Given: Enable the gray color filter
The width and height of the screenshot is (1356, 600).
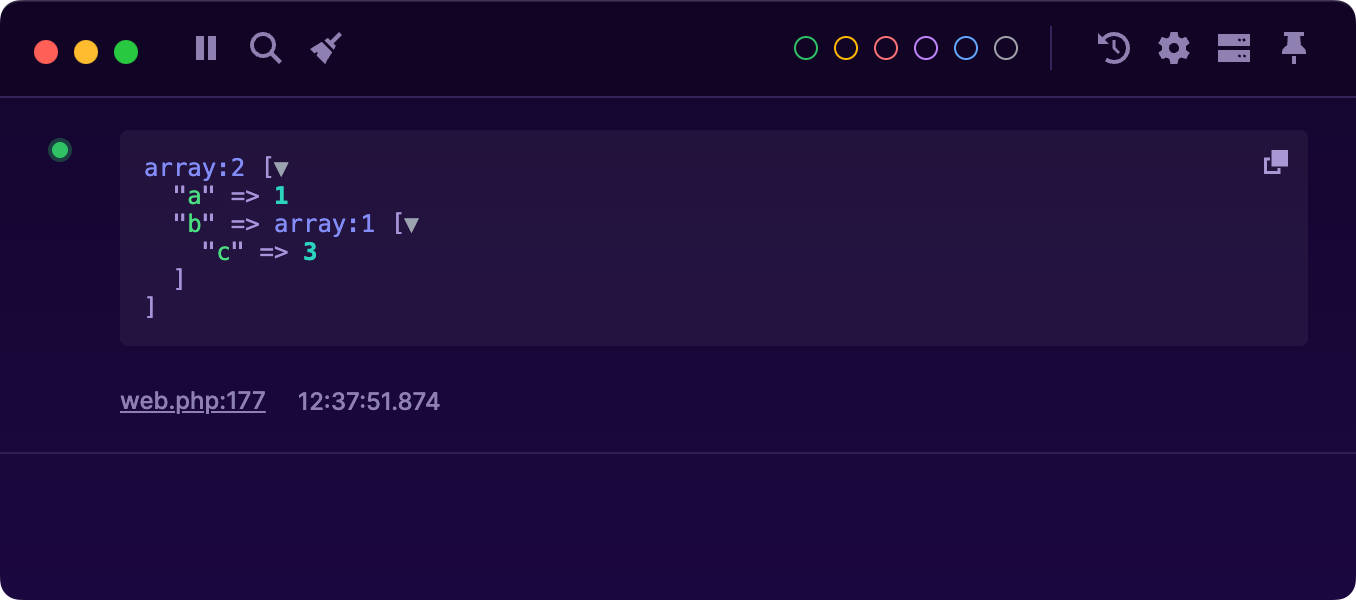Looking at the screenshot, I should point(1005,47).
